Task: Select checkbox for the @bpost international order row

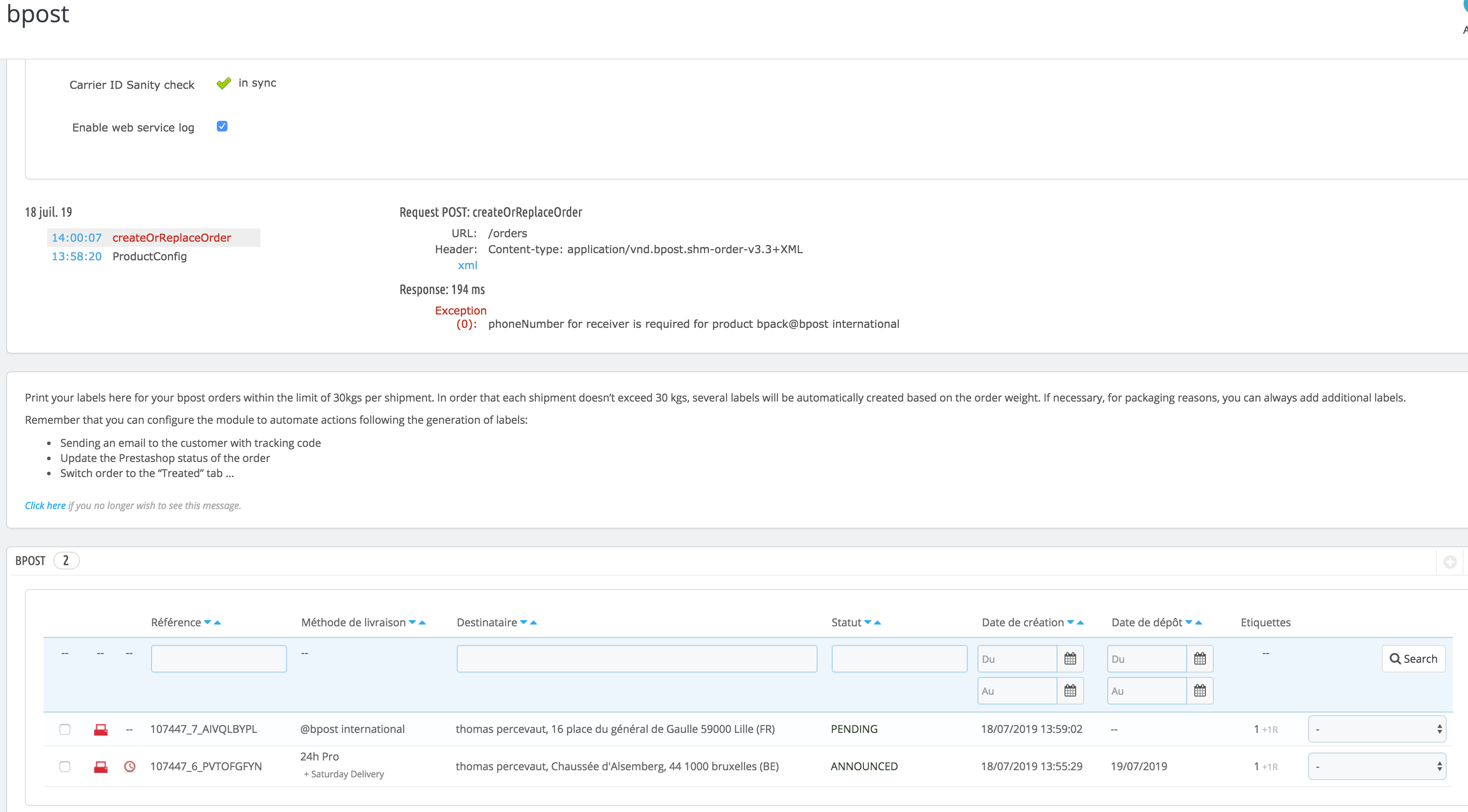Action: [65, 729]
